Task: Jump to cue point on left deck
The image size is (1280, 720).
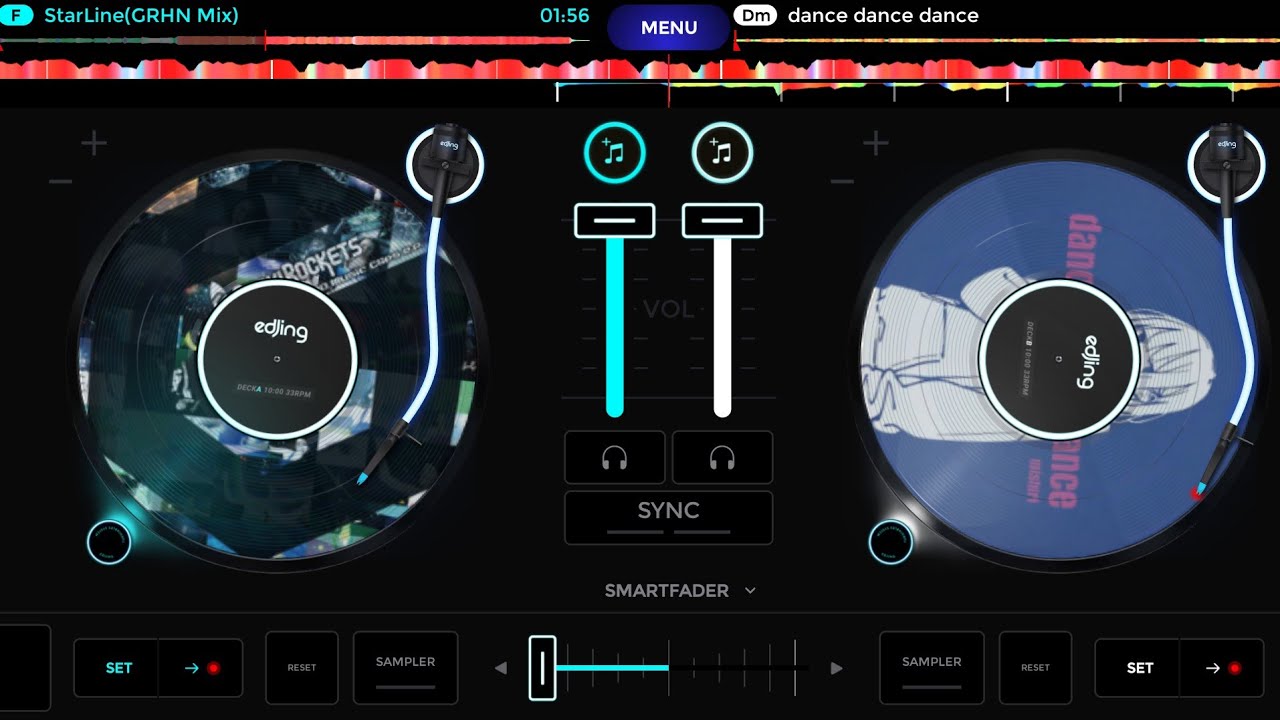Action: tap(201, 668)
